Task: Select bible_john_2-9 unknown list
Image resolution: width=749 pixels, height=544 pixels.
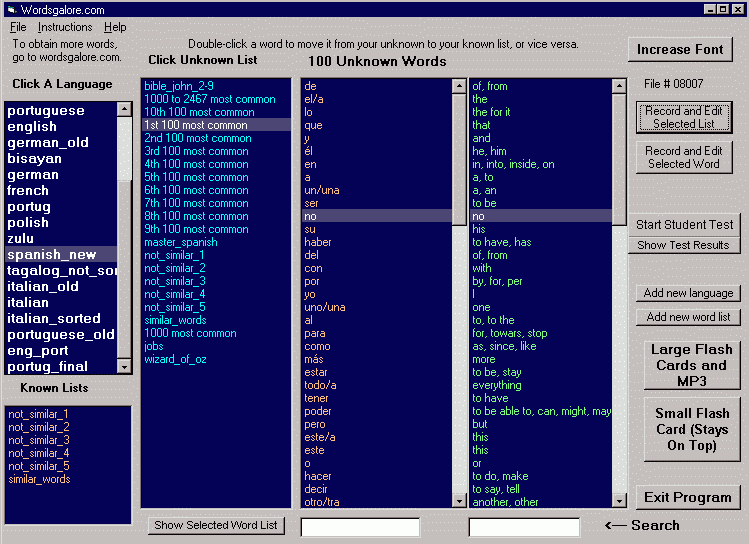Action: click(x=216, y=86)
